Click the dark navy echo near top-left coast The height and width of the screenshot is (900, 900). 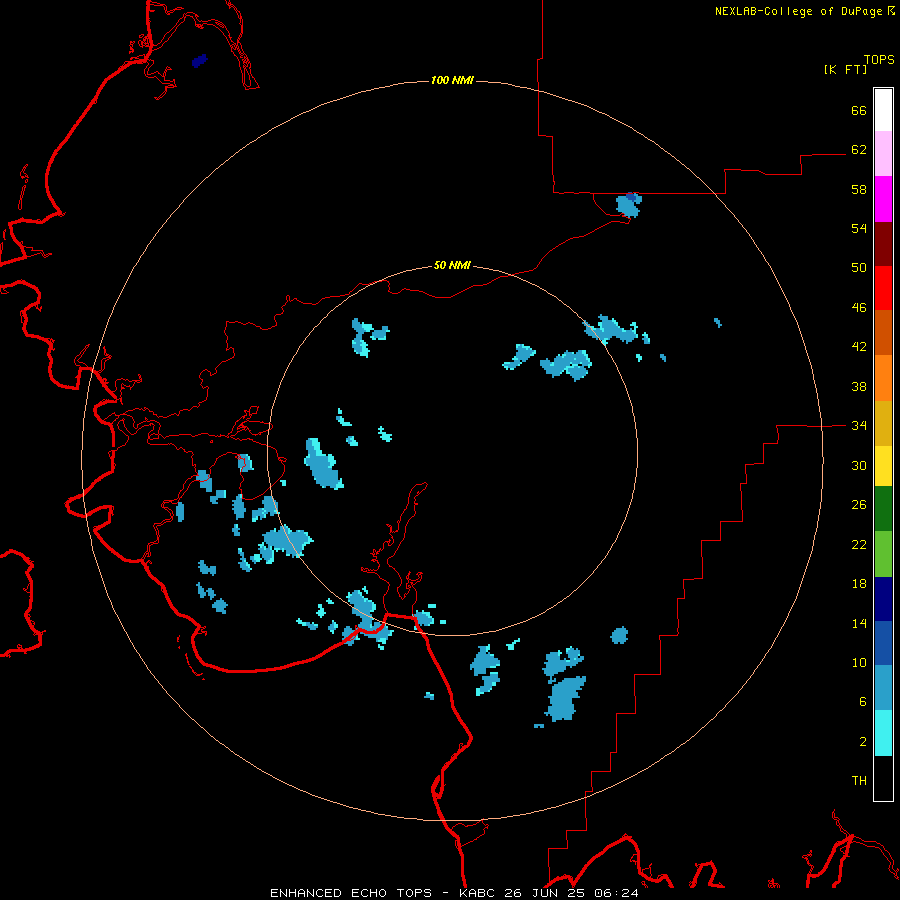click(199, 60)
